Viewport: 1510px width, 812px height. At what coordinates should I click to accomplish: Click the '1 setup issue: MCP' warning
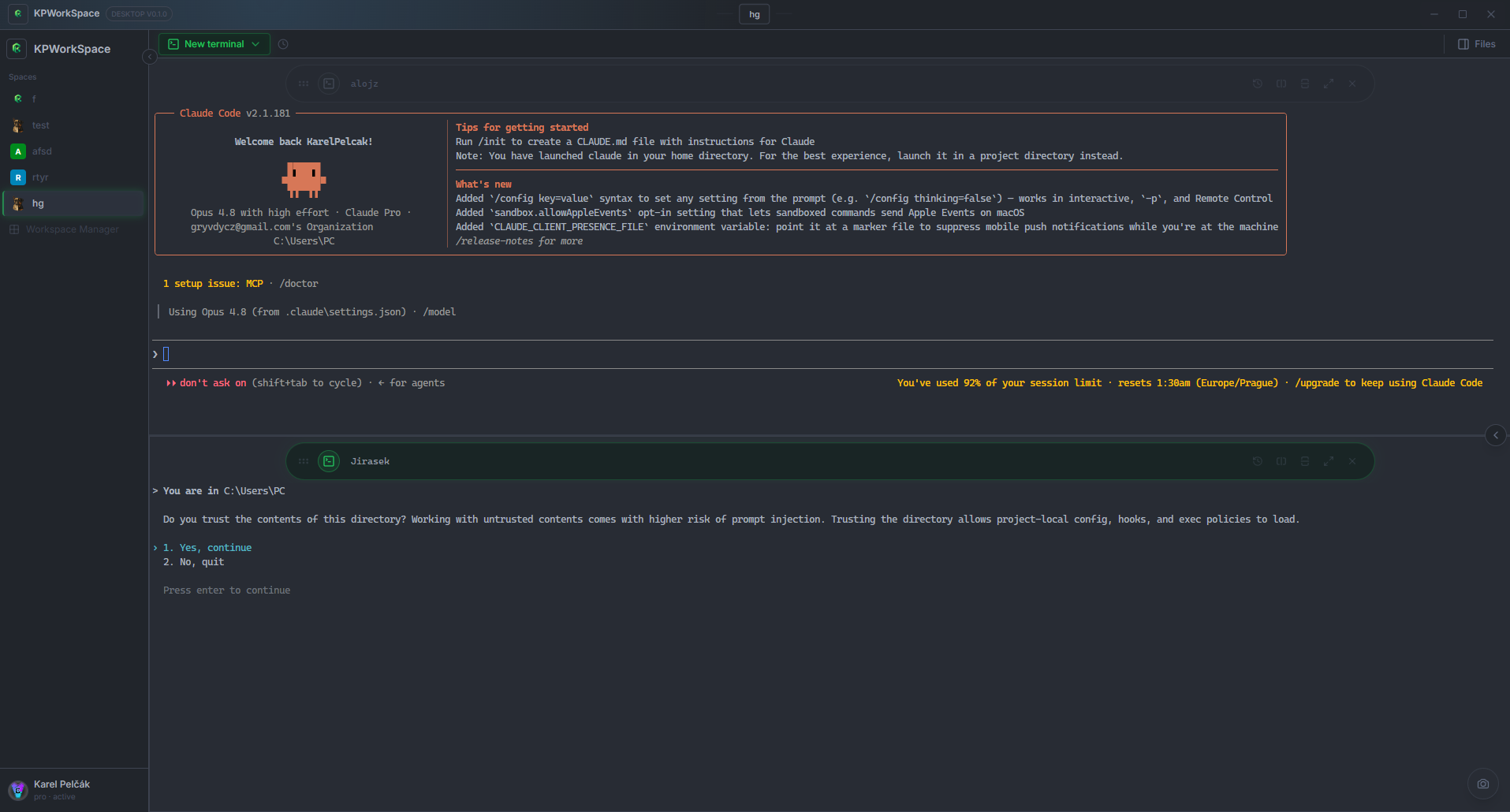(x=213, y=284)
